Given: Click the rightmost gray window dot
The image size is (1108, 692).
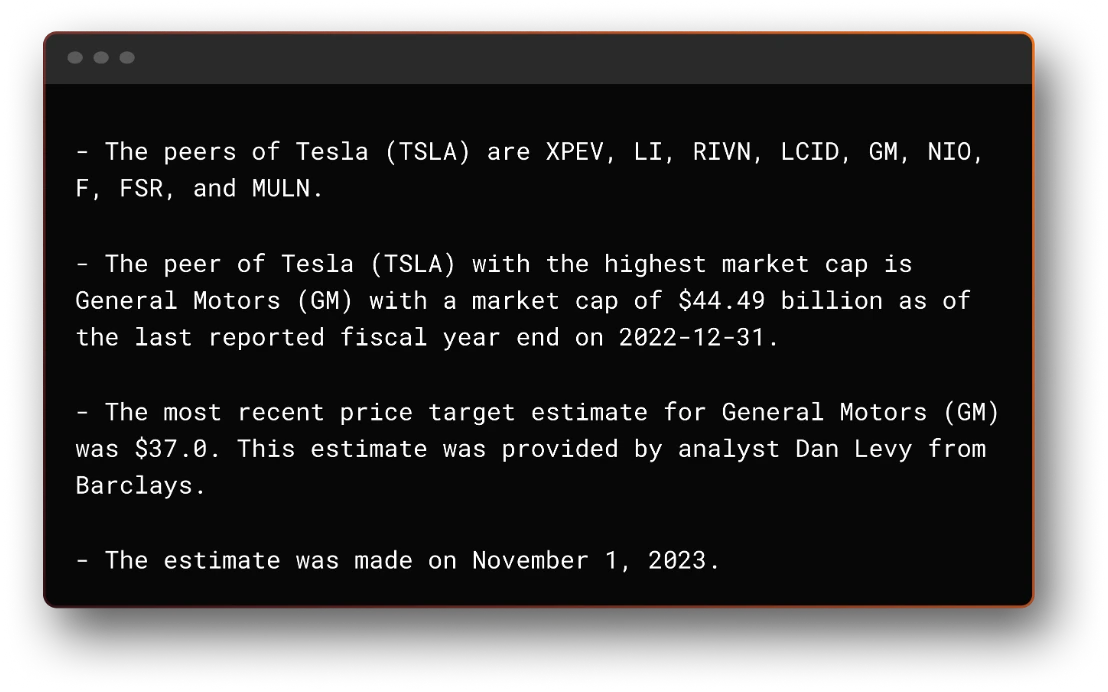Looking at the screenshot, I should click(127, 58).
